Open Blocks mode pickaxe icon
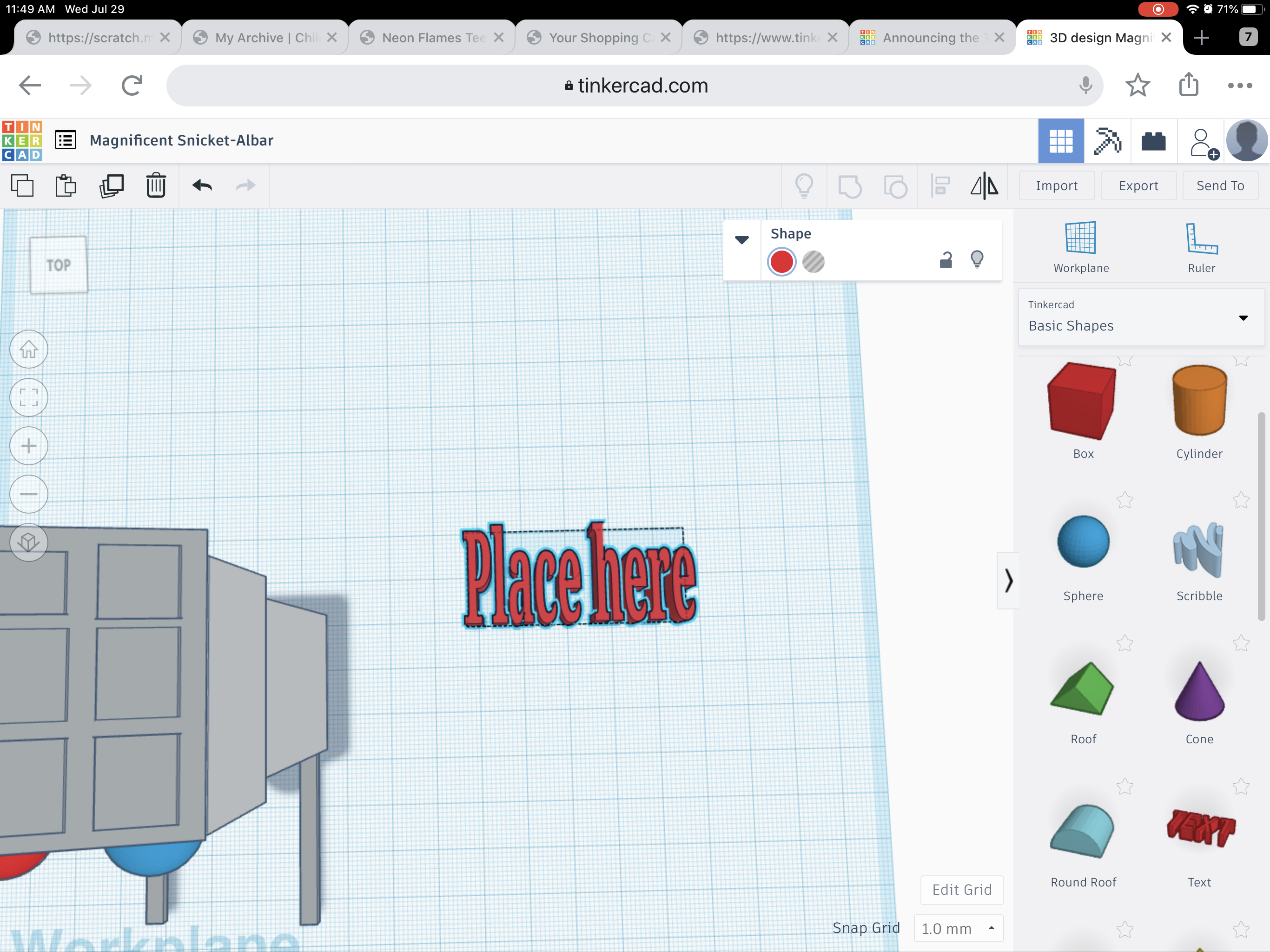 [x=1107, y=141]
